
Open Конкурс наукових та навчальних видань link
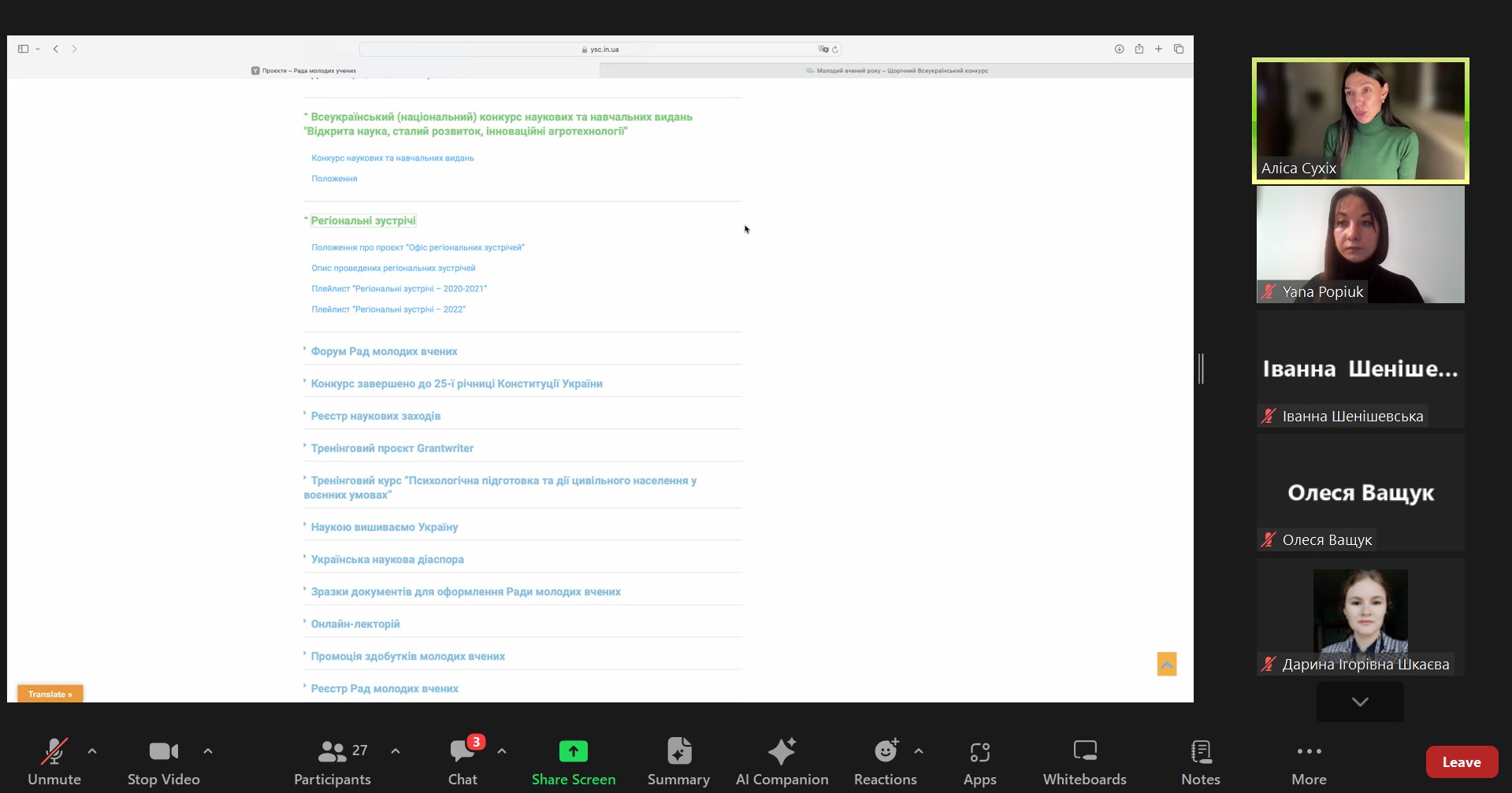(392, 157)
